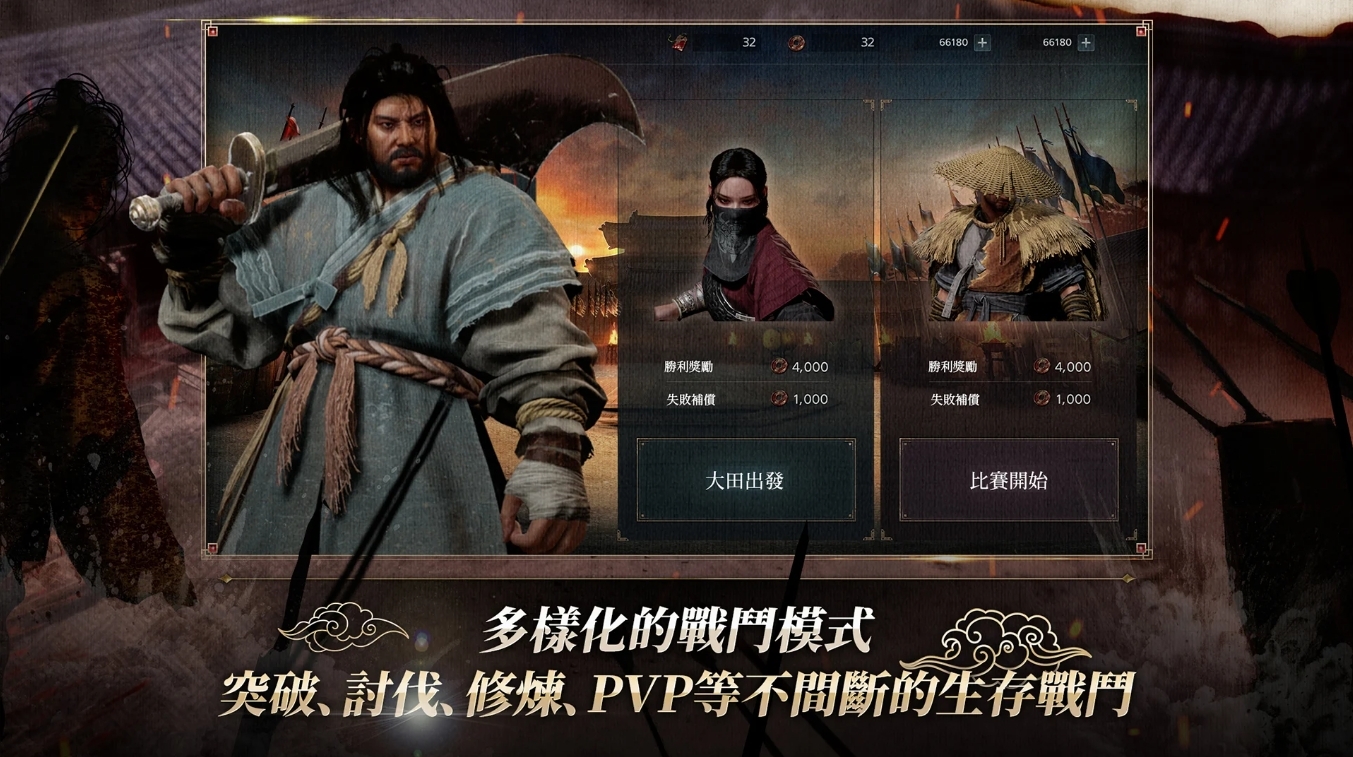Viewport: 1353px width, 757px height.
Task: Click the 1,000 defeat coin icon under masked woman
Action: coord(779,399)
